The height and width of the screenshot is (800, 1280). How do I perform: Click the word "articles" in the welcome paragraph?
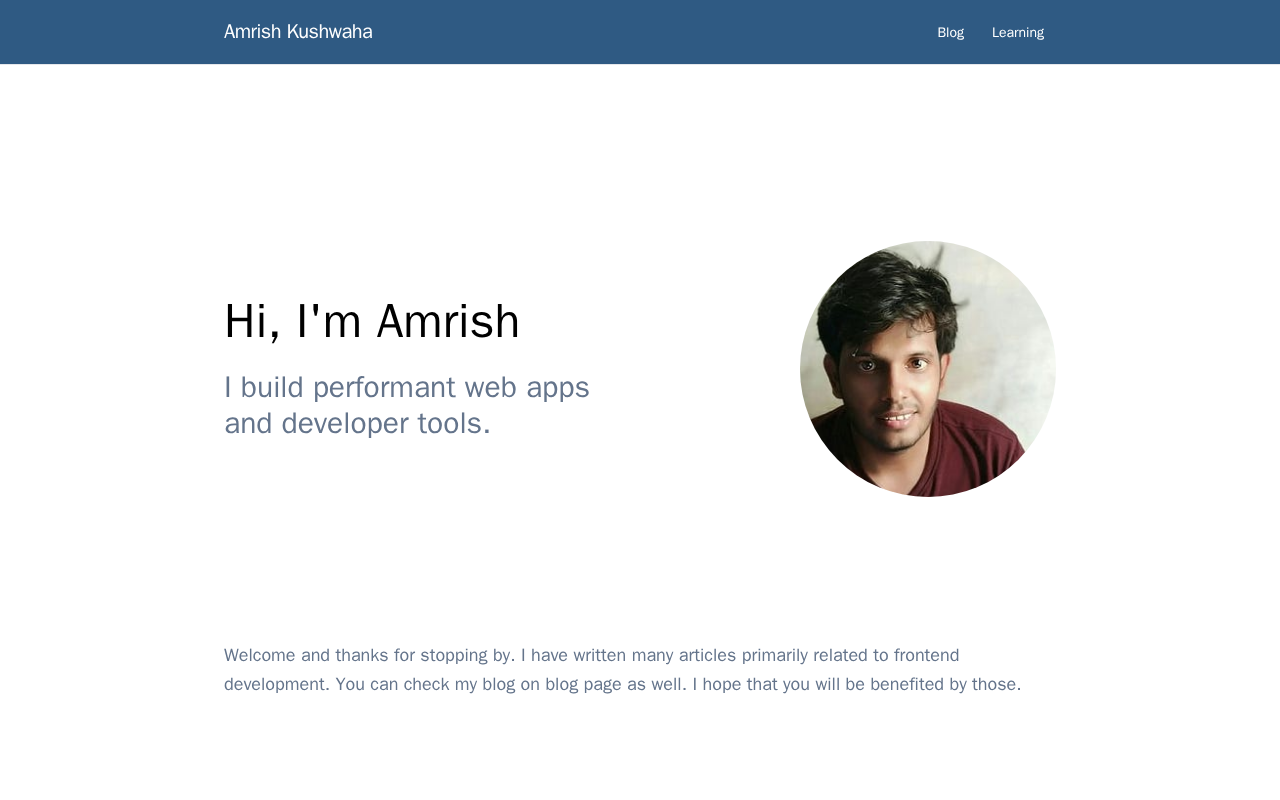pos(707,656)
